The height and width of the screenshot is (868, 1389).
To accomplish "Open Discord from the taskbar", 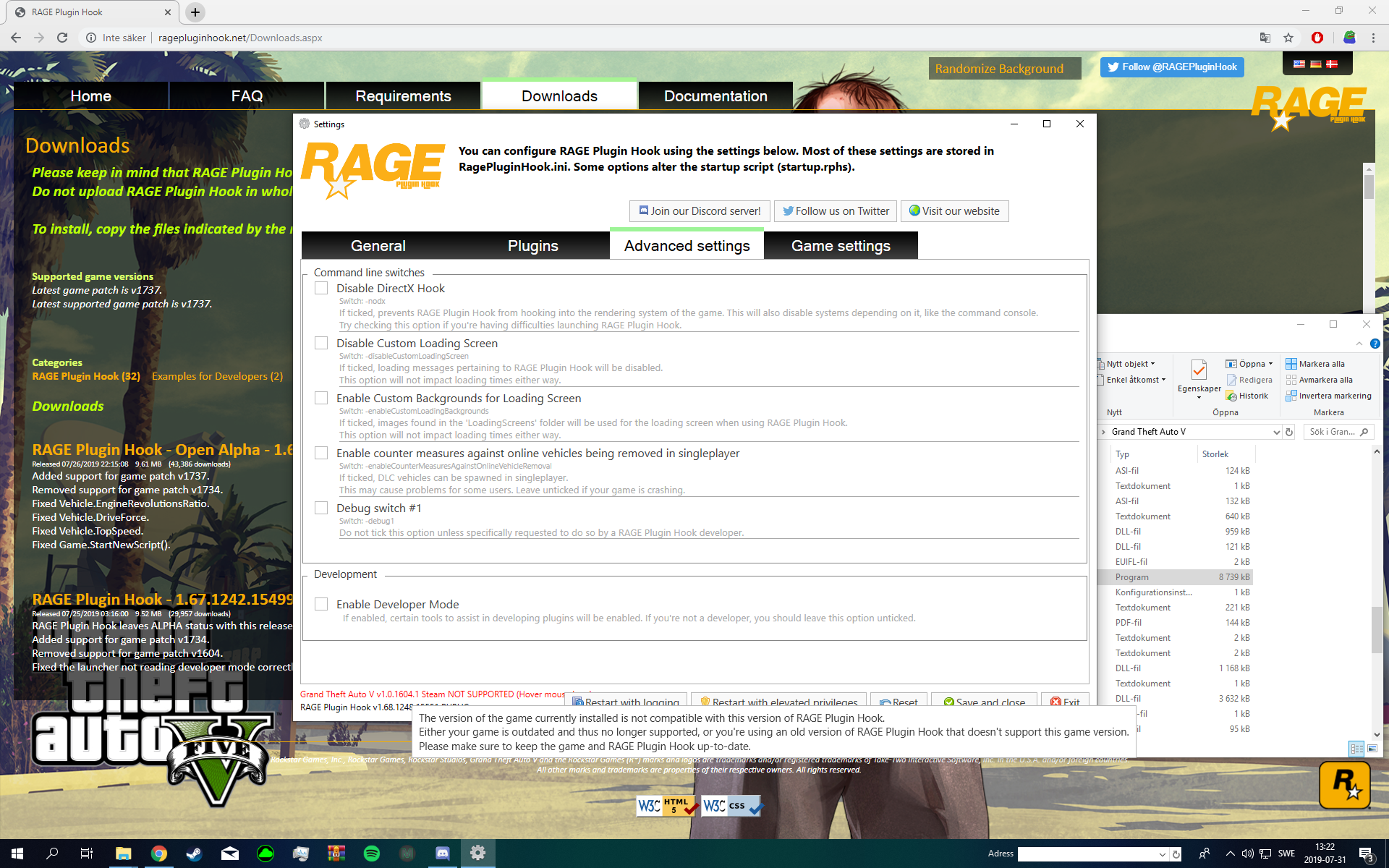I will [x=442, y=854].
